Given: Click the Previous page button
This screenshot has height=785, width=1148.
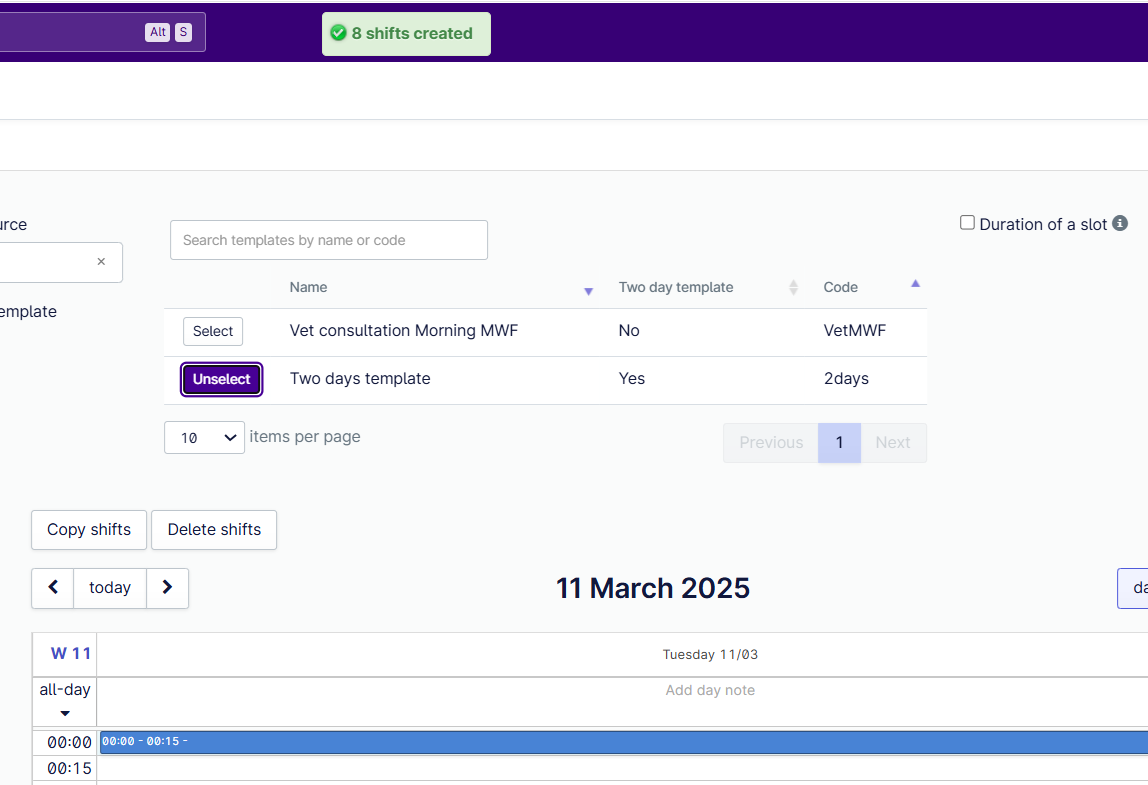Looking at the screenshot, I should tap(771, 442).
